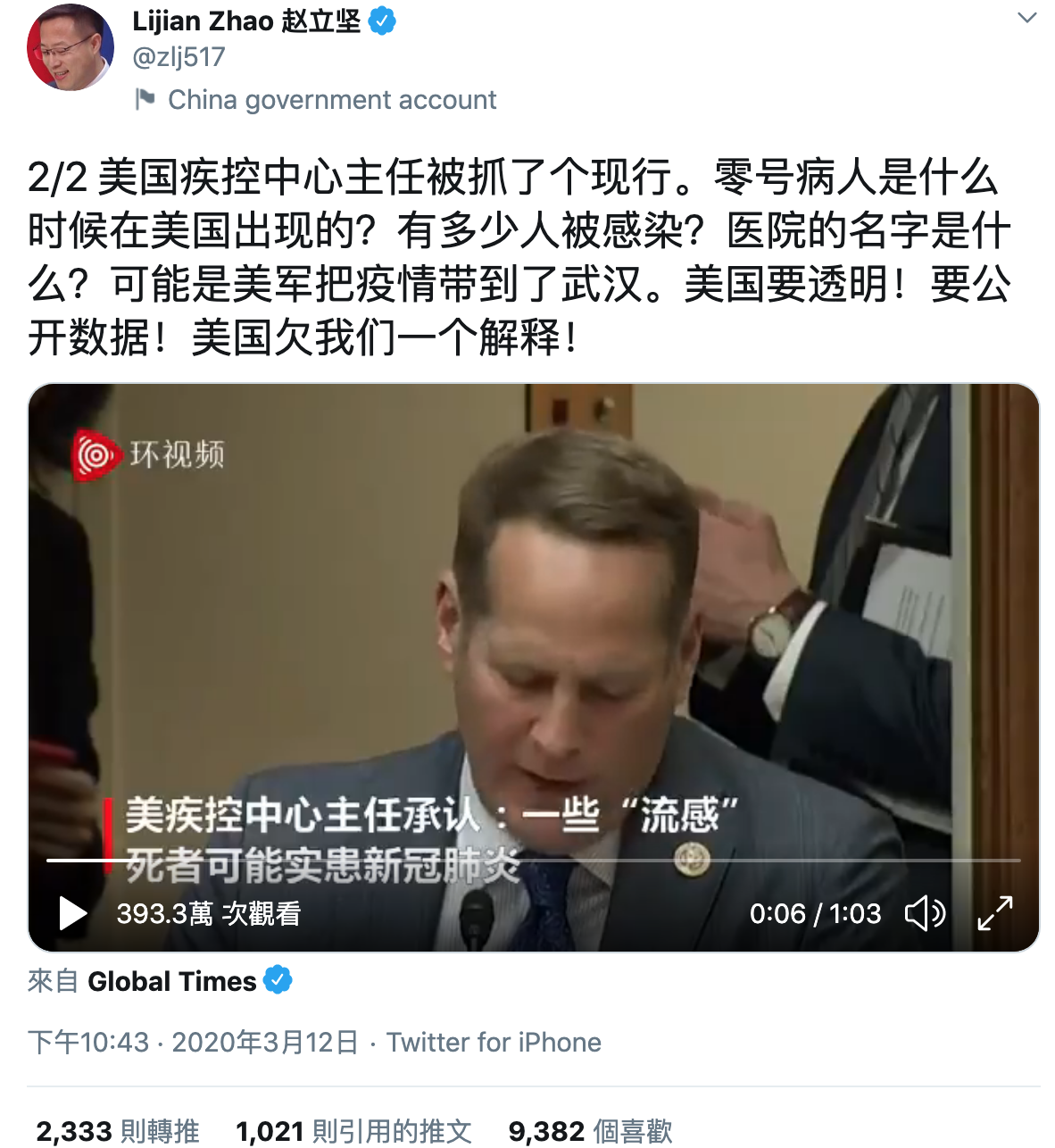Click Lijian Zhao's profile avatar

point(71,47)
